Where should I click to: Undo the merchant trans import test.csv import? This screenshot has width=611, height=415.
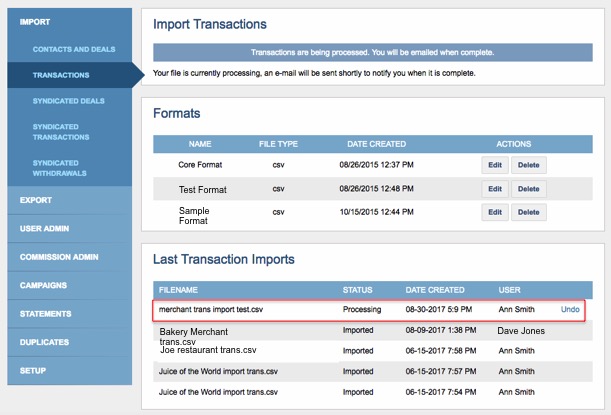570,309
